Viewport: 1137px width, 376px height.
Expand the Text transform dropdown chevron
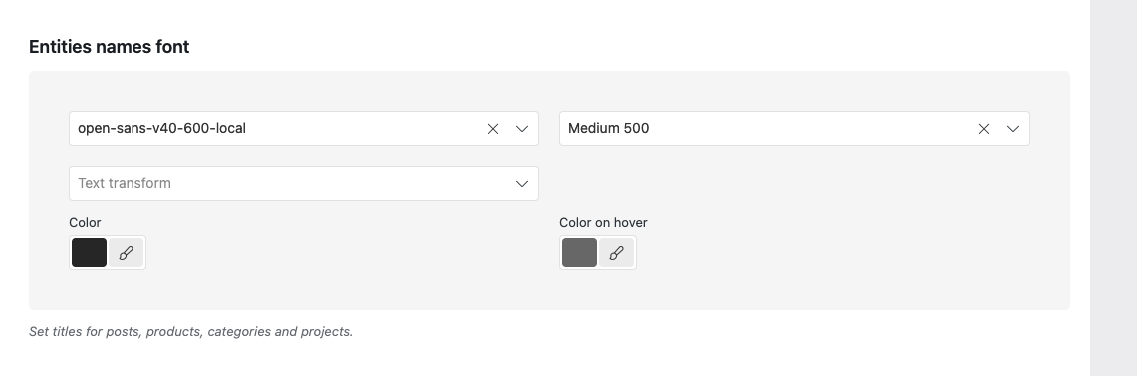coord(521,184)
